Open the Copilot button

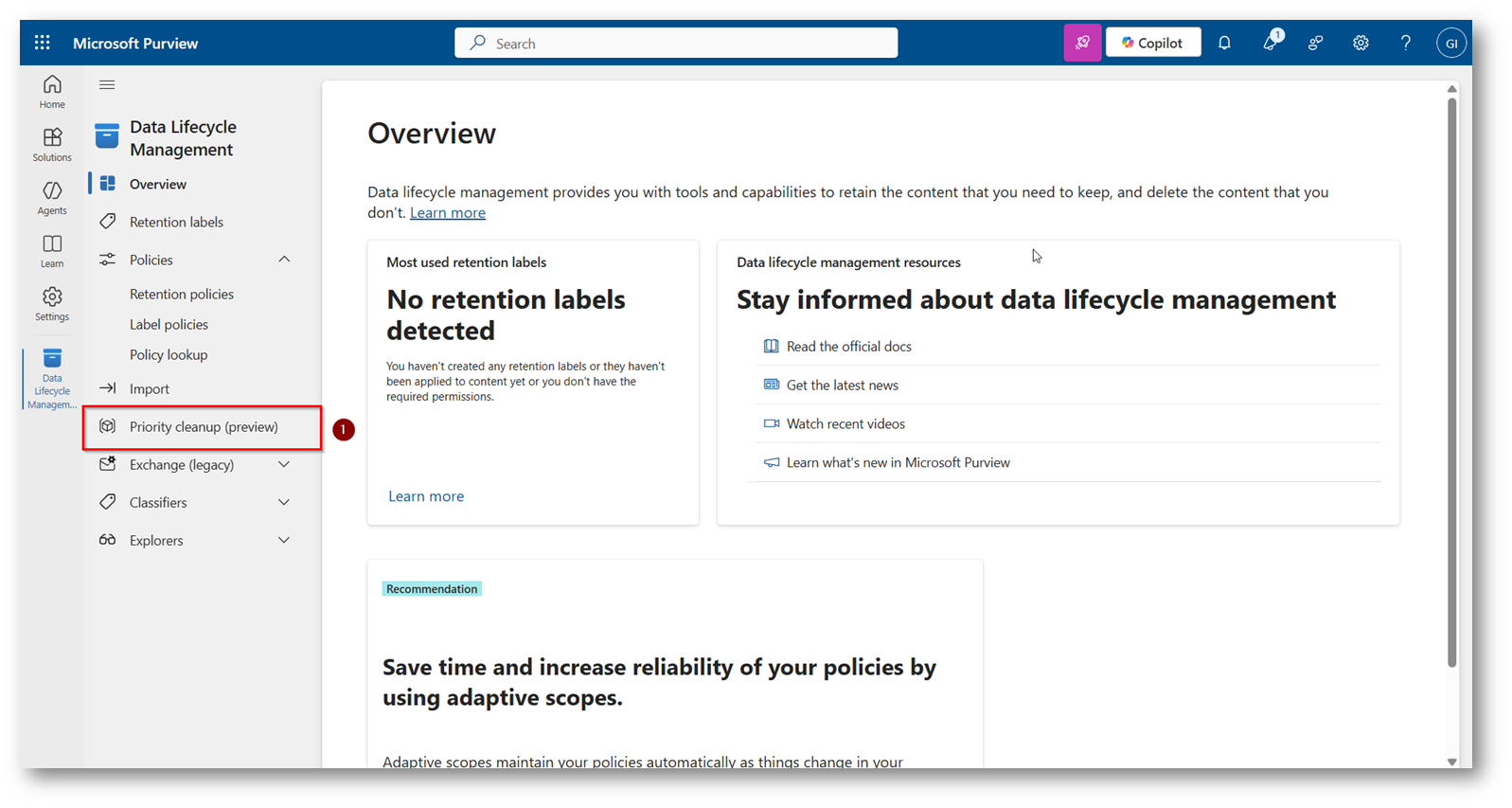tap(1153, 43)
